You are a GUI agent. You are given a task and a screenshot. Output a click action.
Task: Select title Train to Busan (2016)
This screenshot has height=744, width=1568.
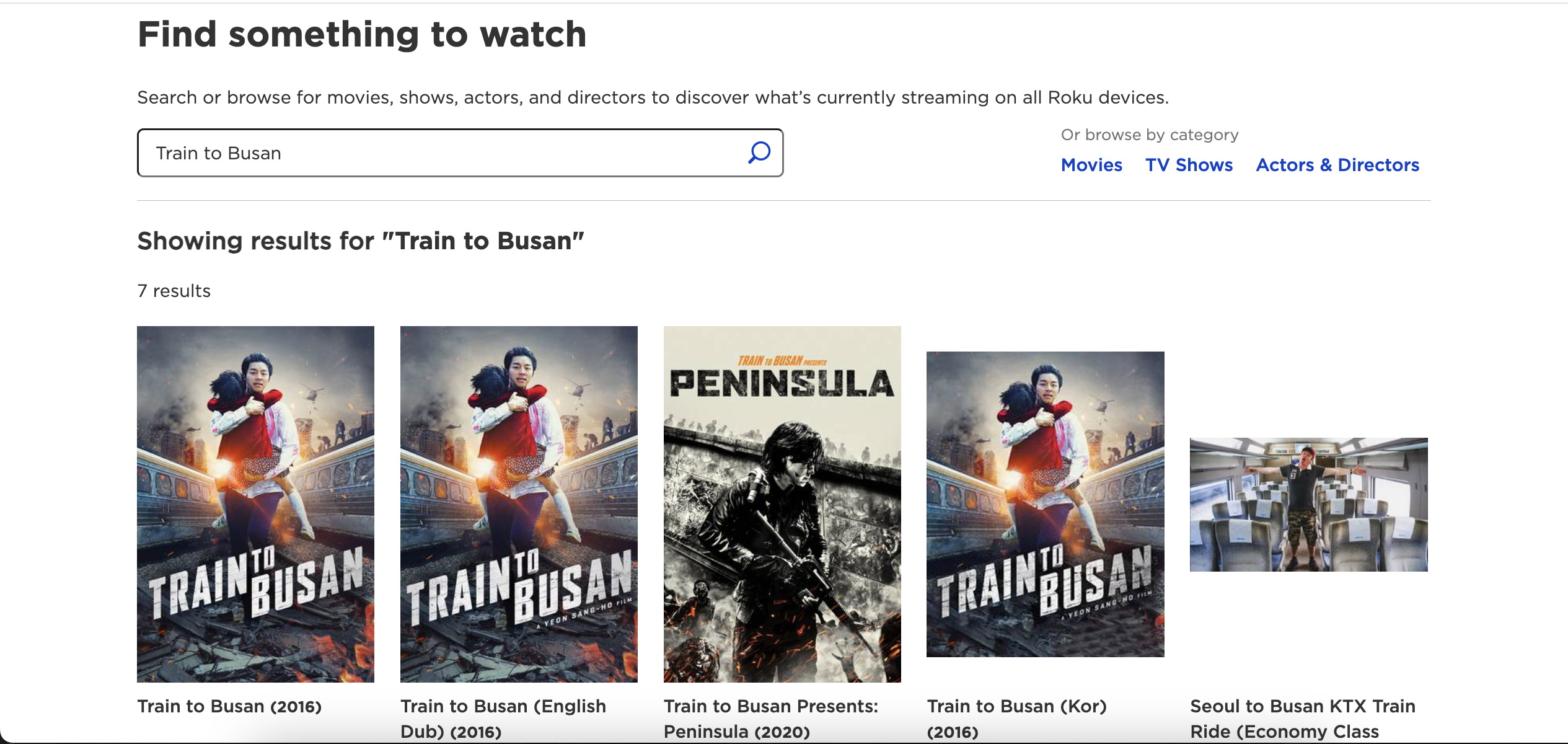(229, 706)
